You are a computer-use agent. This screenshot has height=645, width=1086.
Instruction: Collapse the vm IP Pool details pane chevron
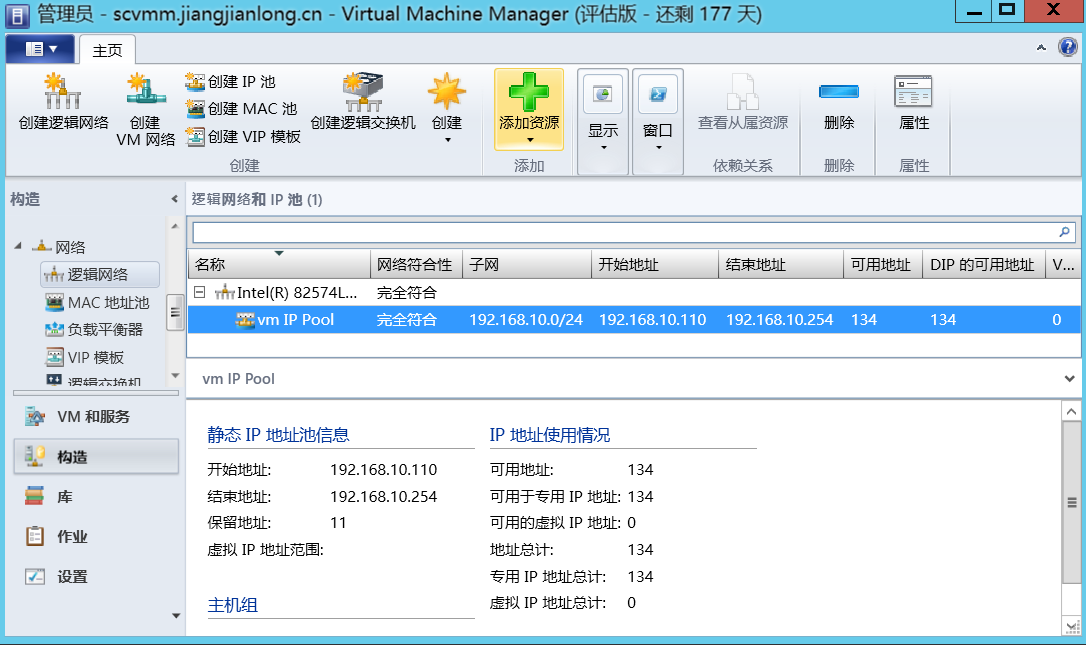coord(1069,378)
